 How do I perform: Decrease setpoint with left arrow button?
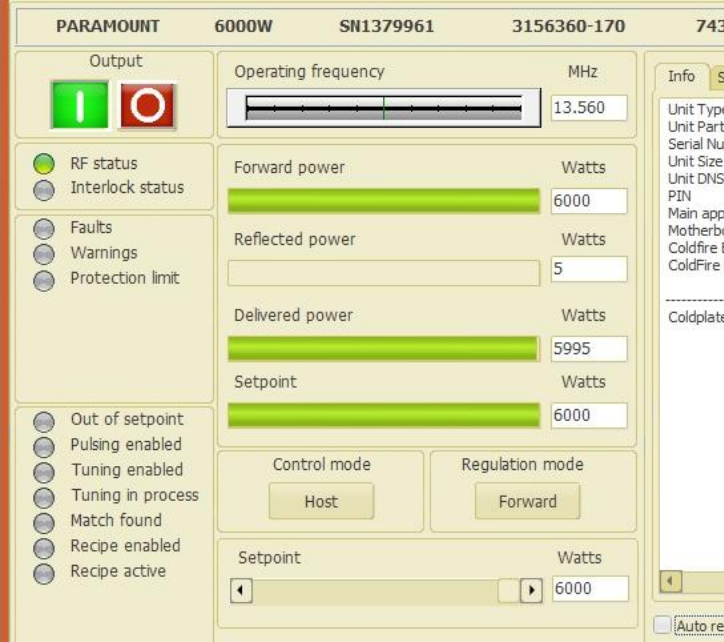pyautogui.click(x=241, y=590)
